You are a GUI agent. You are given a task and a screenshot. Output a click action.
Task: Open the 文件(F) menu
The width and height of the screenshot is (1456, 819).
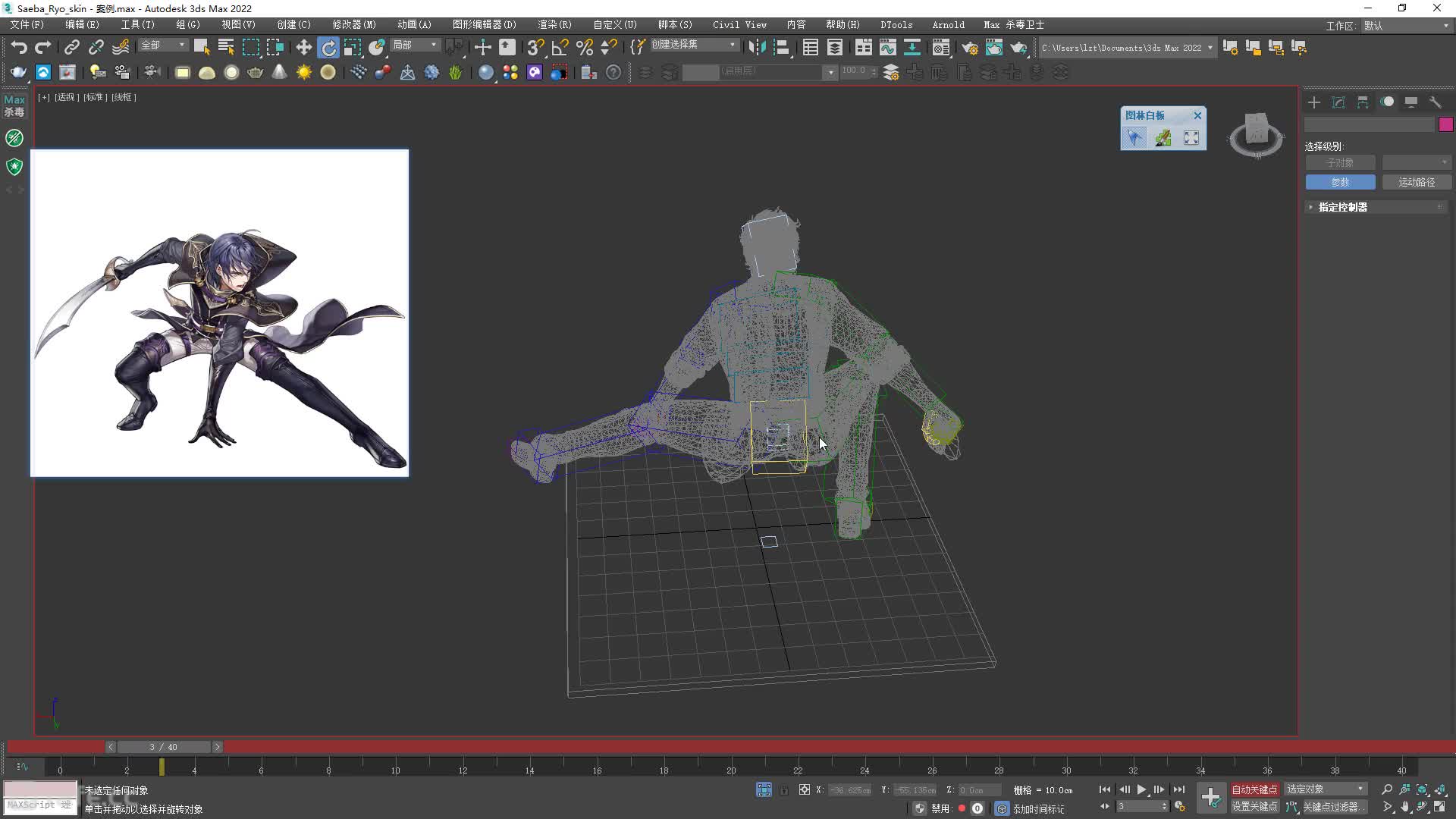tap(27, 24)
